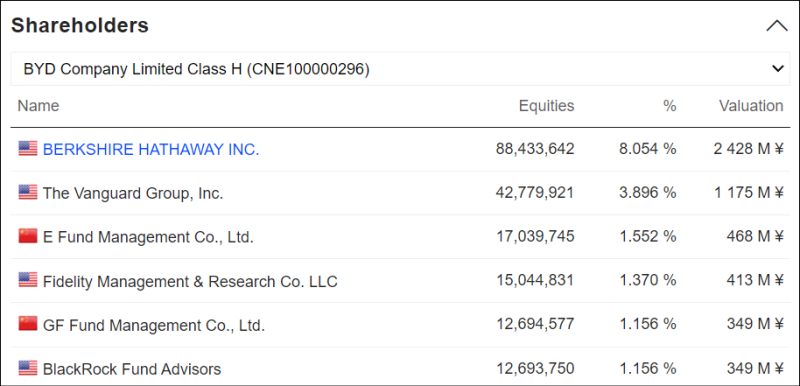The height and width of the screenshot is (386, 800).
Task: Click equities value 17,039,745
Action: 535,237
